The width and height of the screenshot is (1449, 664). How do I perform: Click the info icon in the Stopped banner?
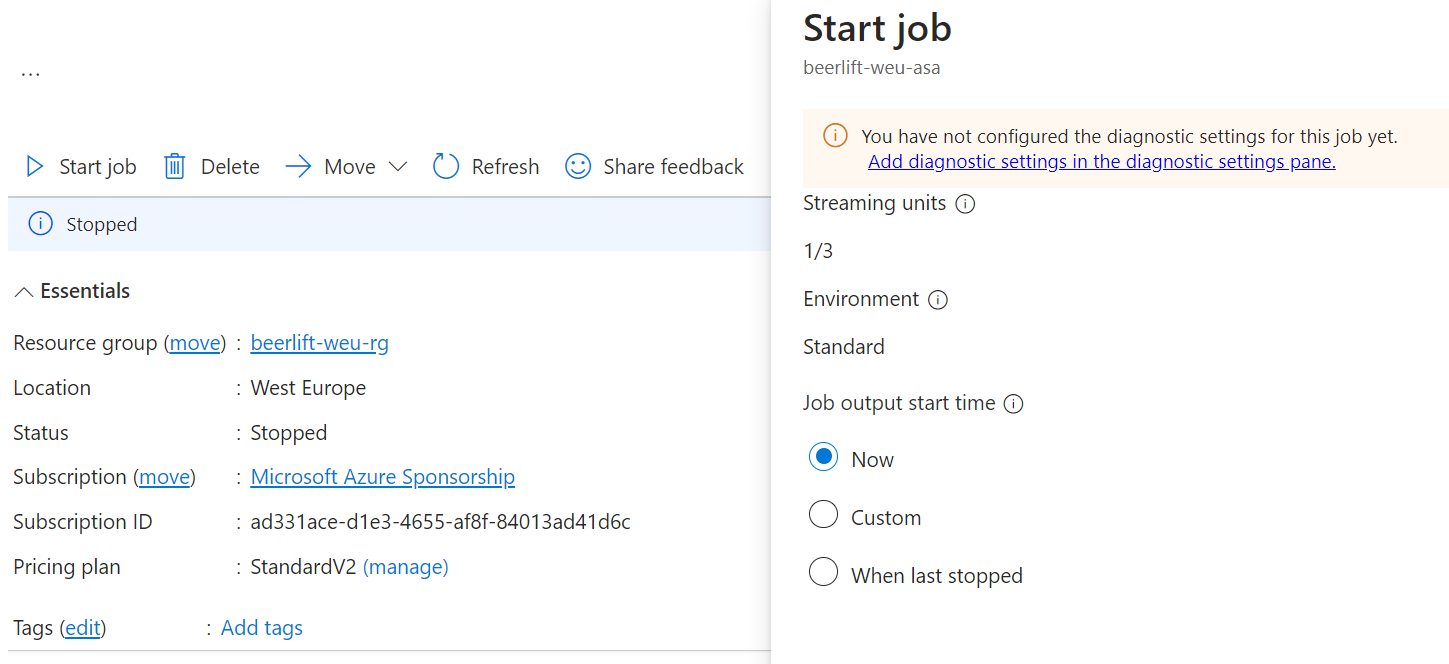(40, 223)
